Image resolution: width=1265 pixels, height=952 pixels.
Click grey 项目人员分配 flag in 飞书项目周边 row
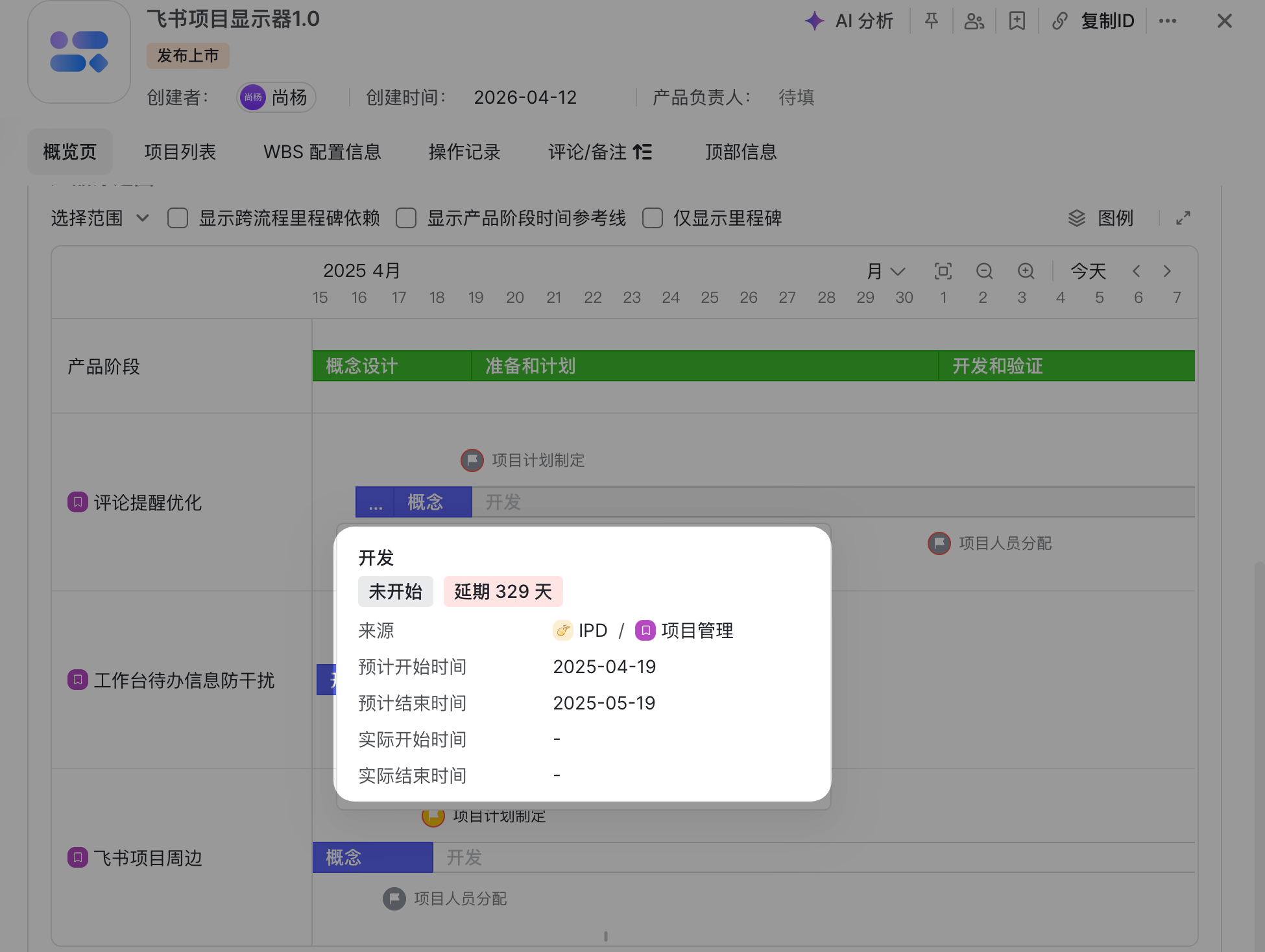click(x=394, y=899)
